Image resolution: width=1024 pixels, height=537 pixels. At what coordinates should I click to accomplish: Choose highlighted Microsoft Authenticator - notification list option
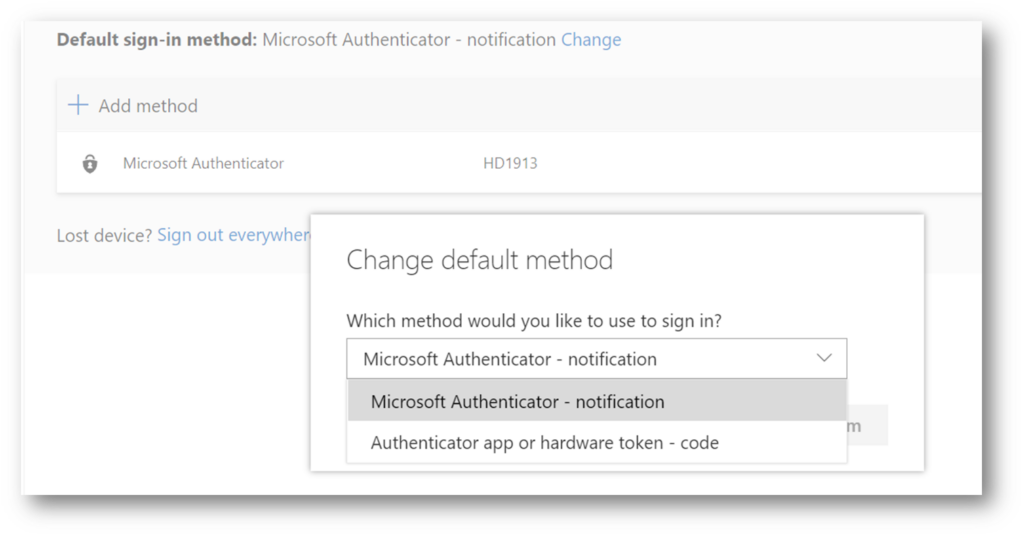[x=597, y=401]
